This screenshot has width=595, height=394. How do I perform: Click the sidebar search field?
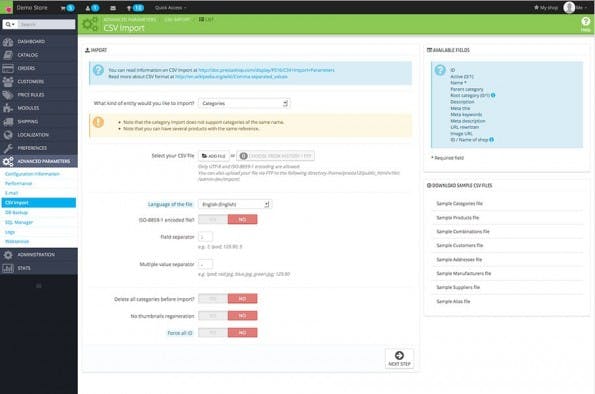tap(46, 24)
